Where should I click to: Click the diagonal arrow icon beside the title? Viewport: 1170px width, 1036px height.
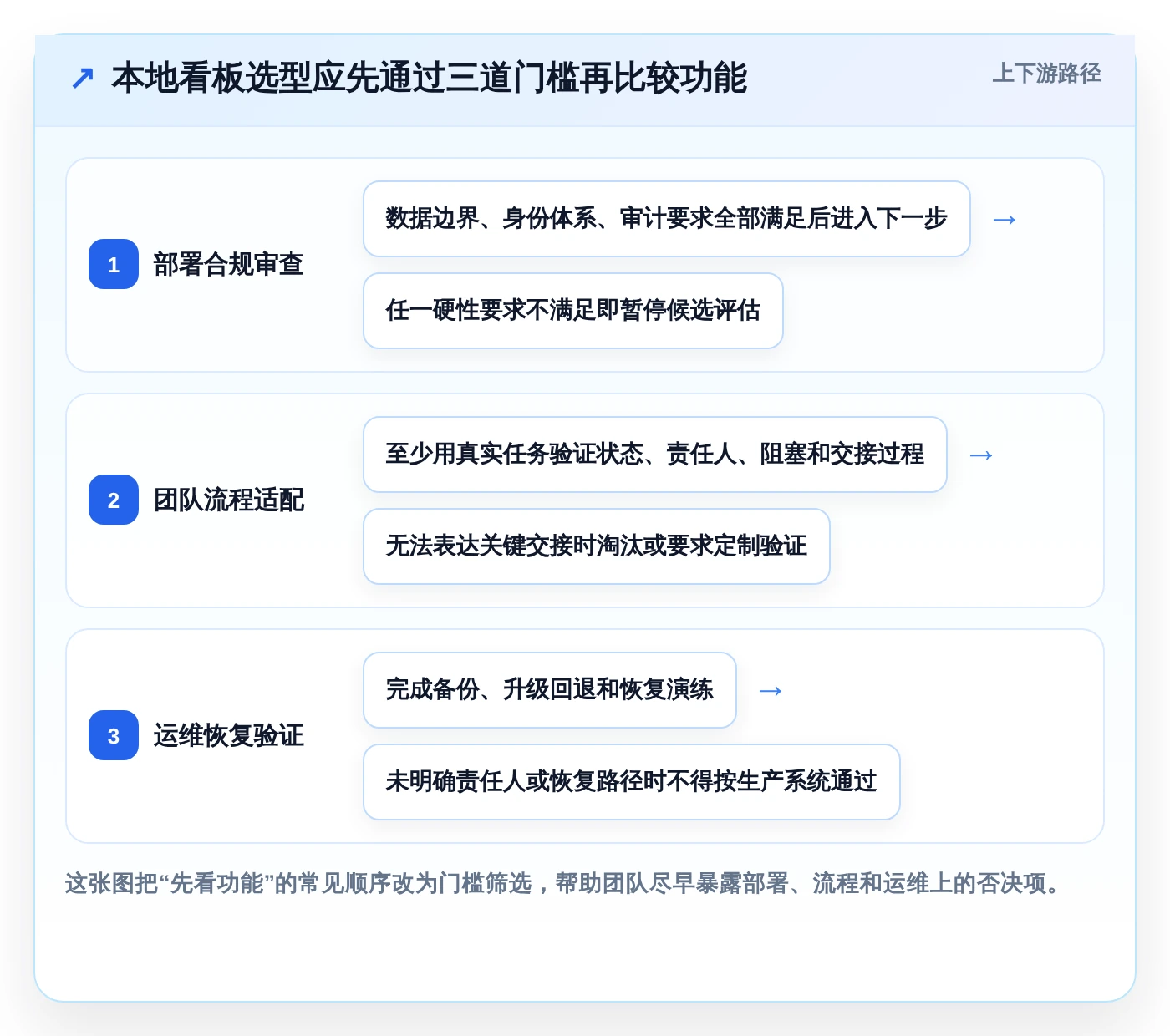pyautogui.click(x=82, y=79)
